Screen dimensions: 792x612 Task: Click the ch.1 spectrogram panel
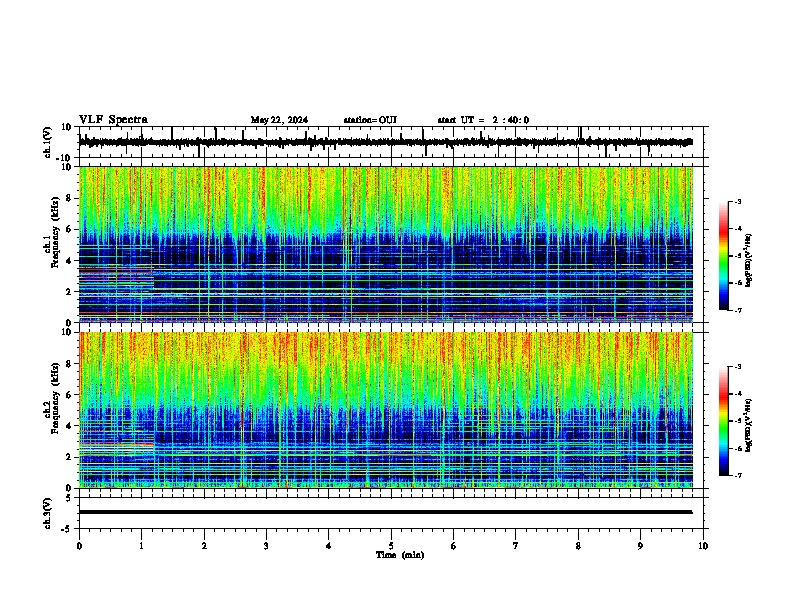click(386, 244)
